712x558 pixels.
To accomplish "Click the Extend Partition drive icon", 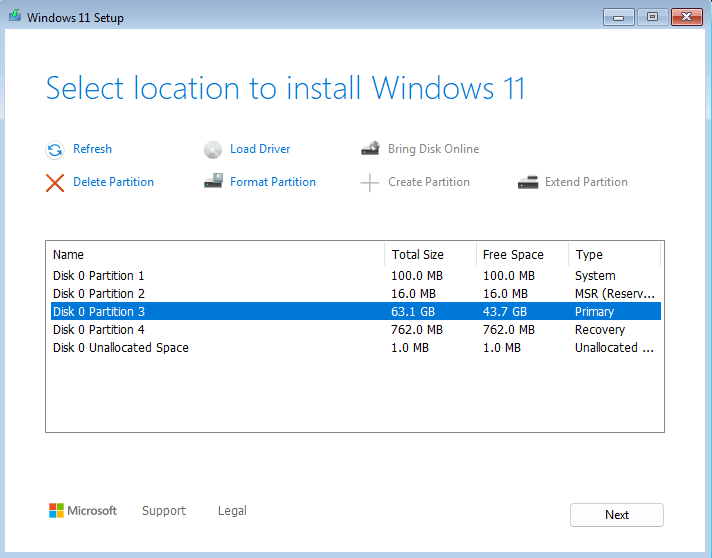I will click(528, 182).
